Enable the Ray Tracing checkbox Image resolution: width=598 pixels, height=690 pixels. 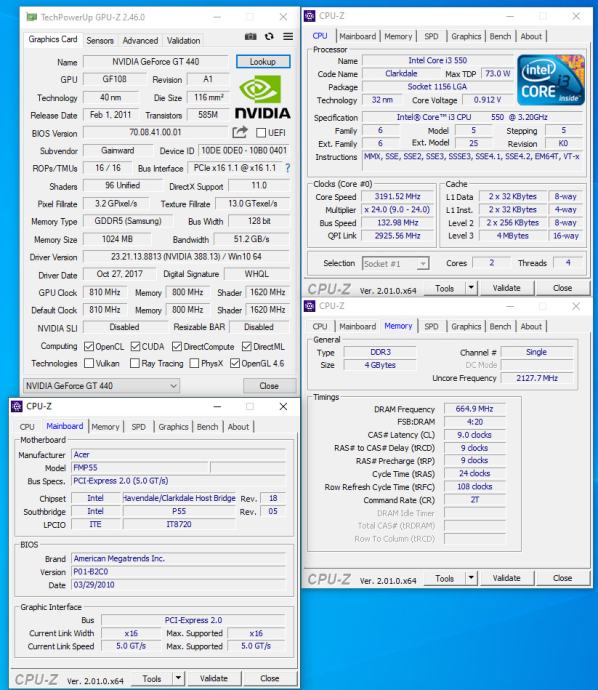point(135,363)
